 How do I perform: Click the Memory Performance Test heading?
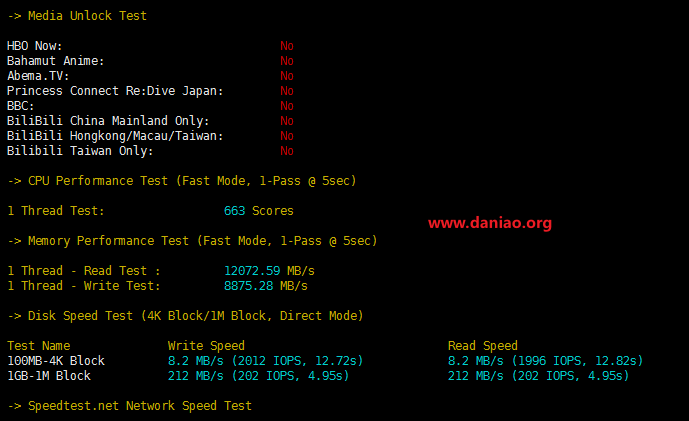click(x=192, y=241)
